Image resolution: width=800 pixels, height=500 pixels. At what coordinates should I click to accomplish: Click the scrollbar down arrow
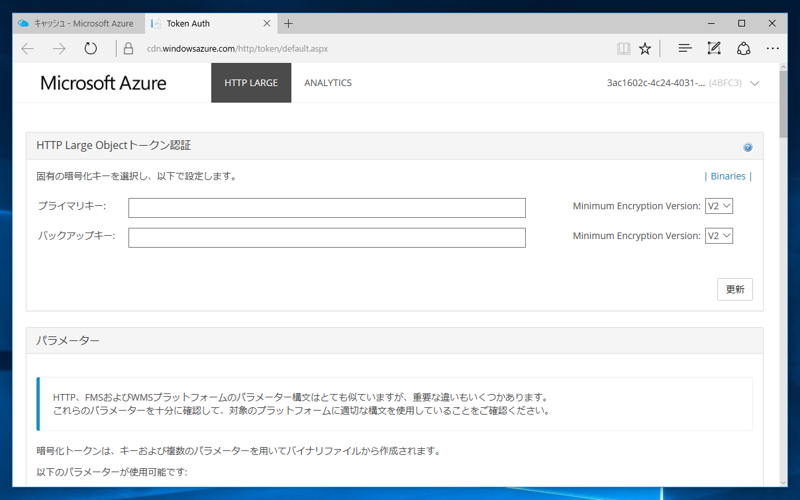[784, 483]
